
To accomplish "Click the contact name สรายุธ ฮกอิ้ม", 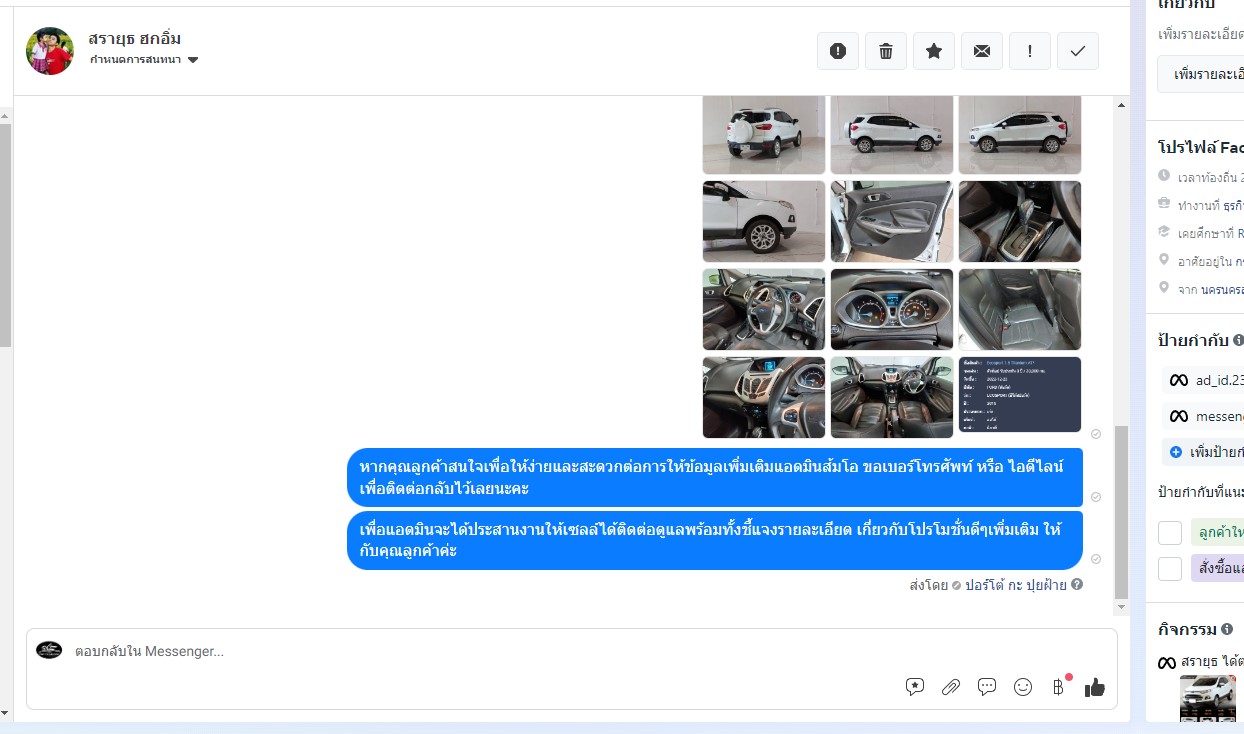I will click(135, 38).
